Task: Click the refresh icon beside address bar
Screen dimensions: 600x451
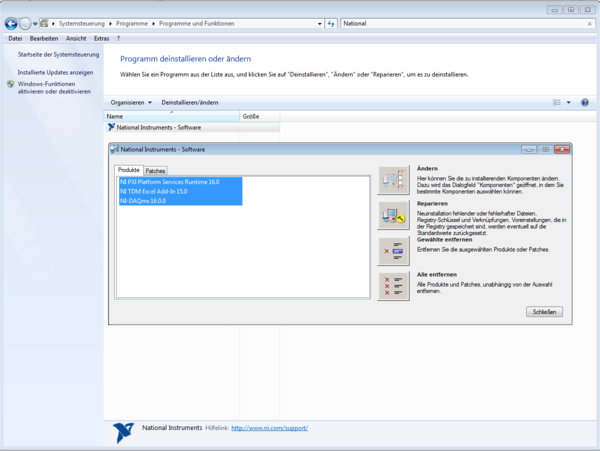Action: click(331, 24)
